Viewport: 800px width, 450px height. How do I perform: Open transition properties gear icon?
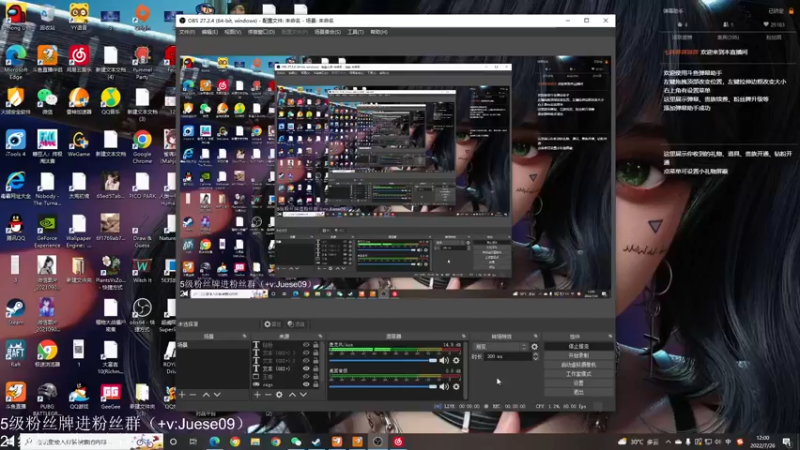534,346
